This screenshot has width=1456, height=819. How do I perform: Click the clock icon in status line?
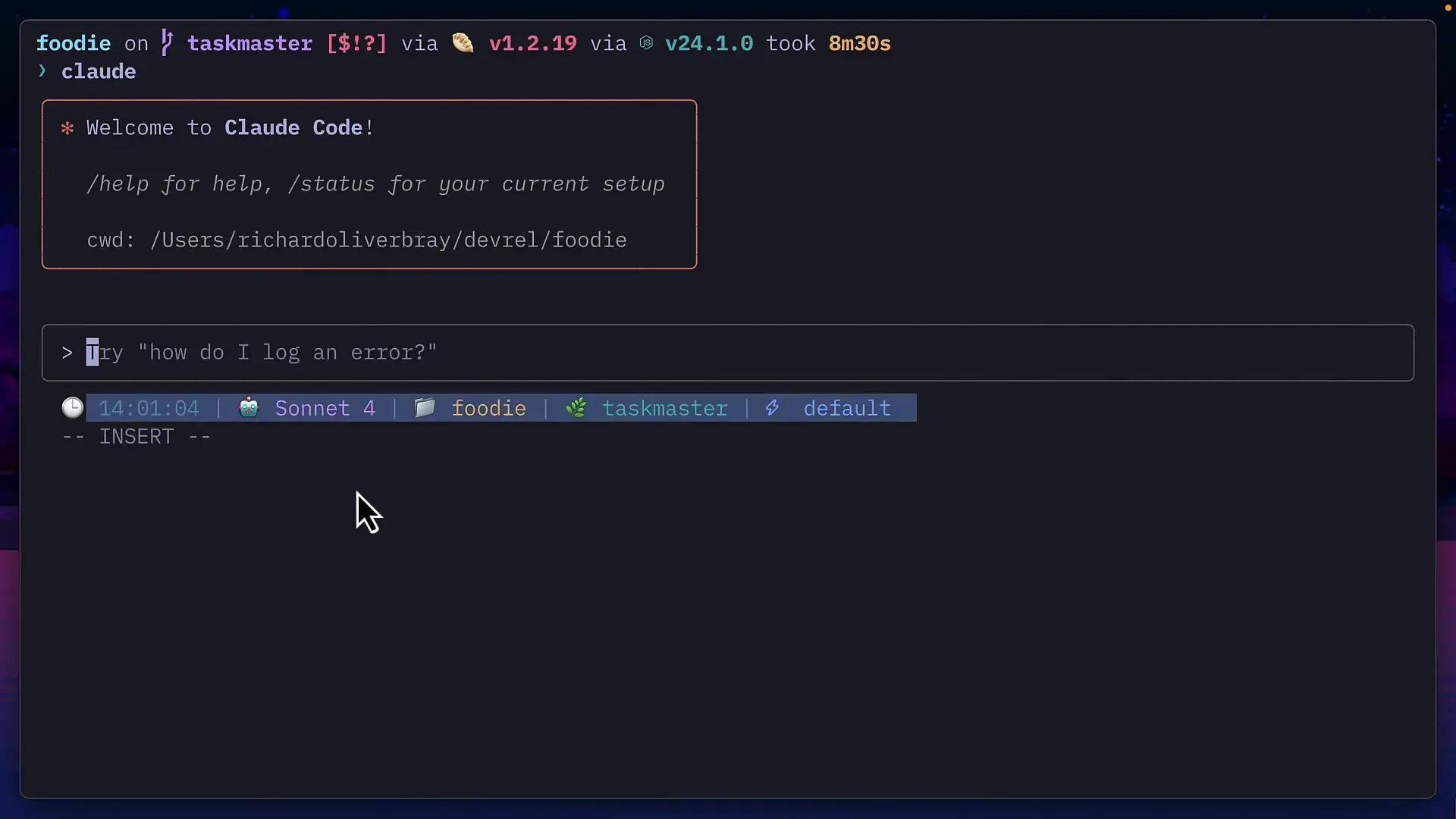click(x=73, y=408)
